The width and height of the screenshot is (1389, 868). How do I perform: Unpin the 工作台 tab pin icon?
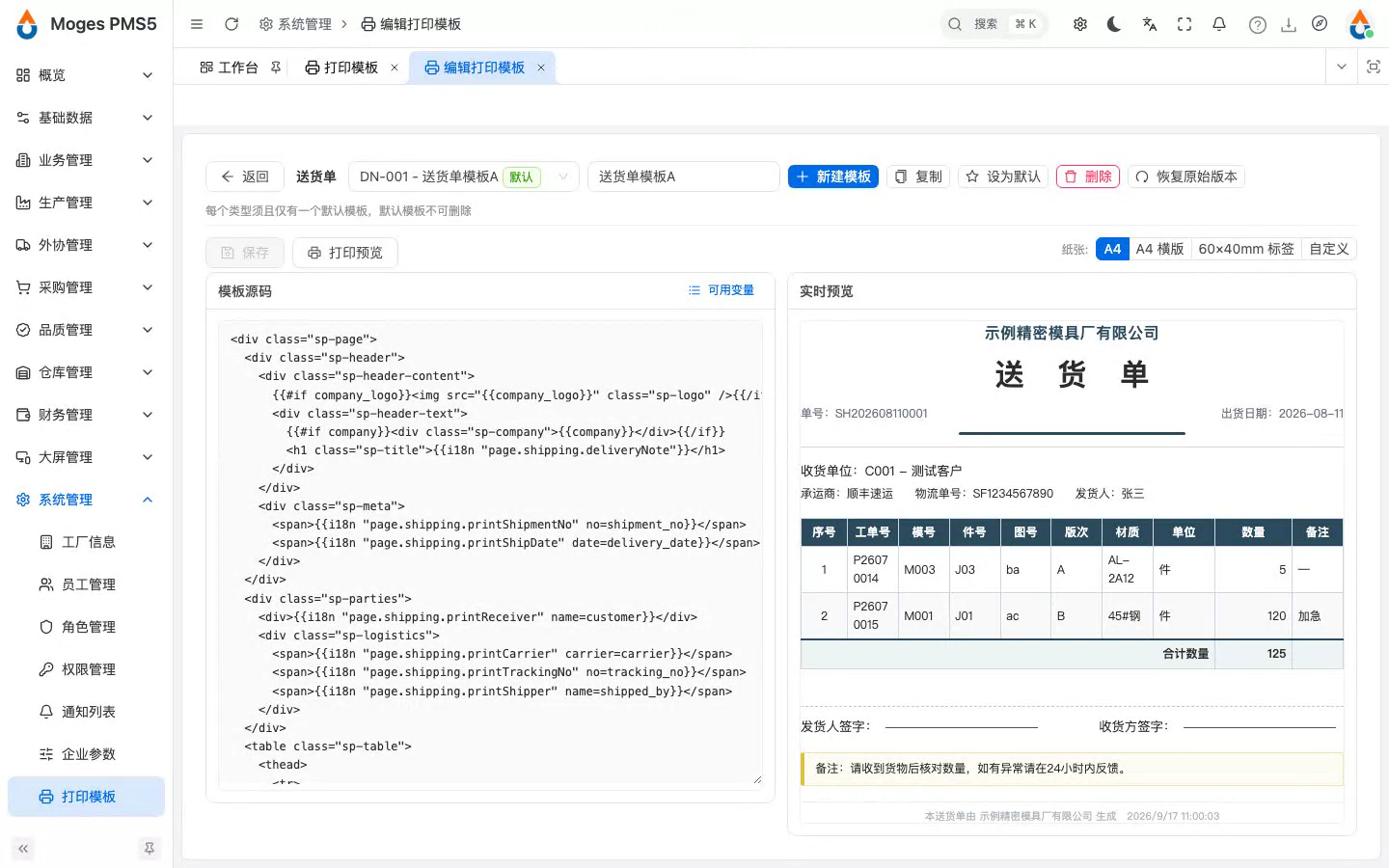click(x=276, y=68)
